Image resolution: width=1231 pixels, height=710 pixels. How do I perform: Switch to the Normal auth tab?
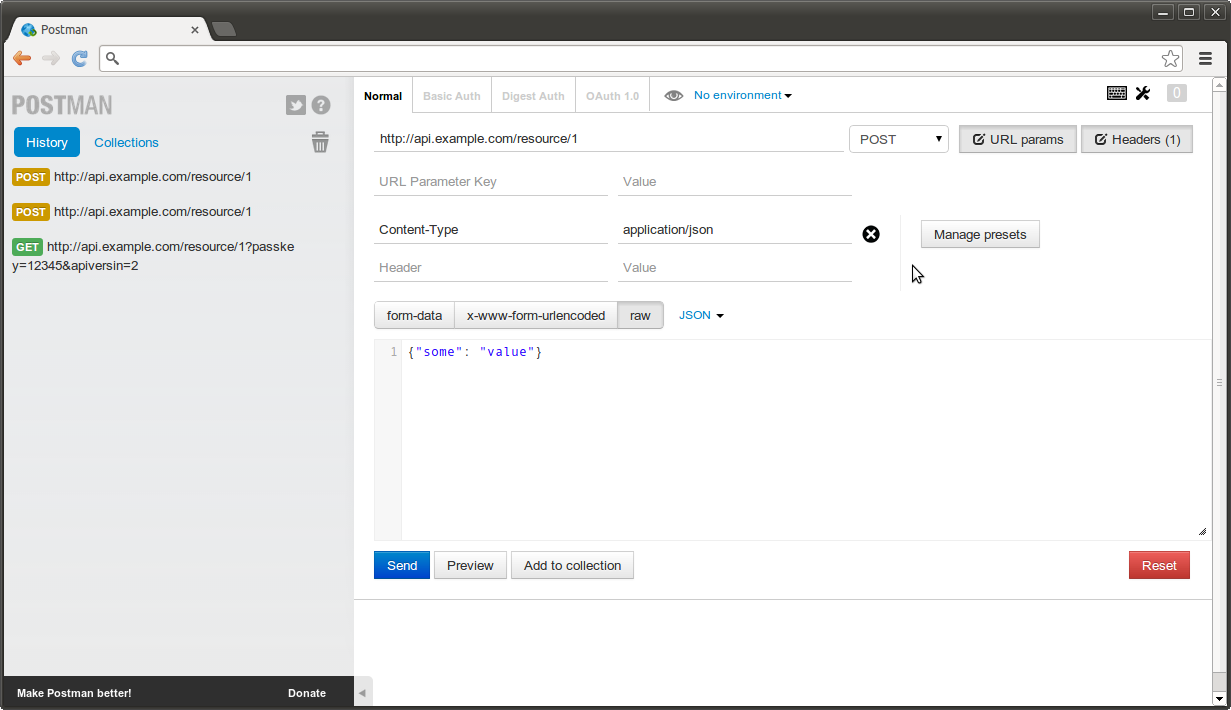pos(383,96)
